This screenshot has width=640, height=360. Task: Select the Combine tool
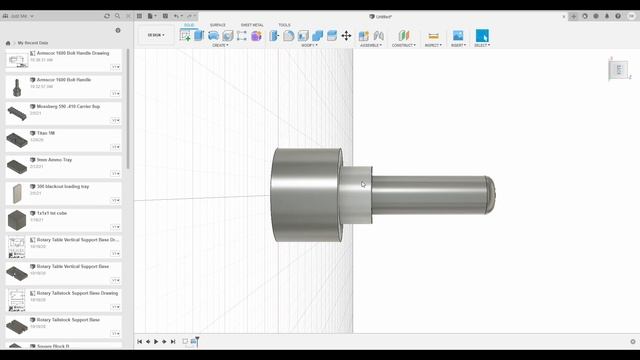pyautogui.click(x=317, y=36)
